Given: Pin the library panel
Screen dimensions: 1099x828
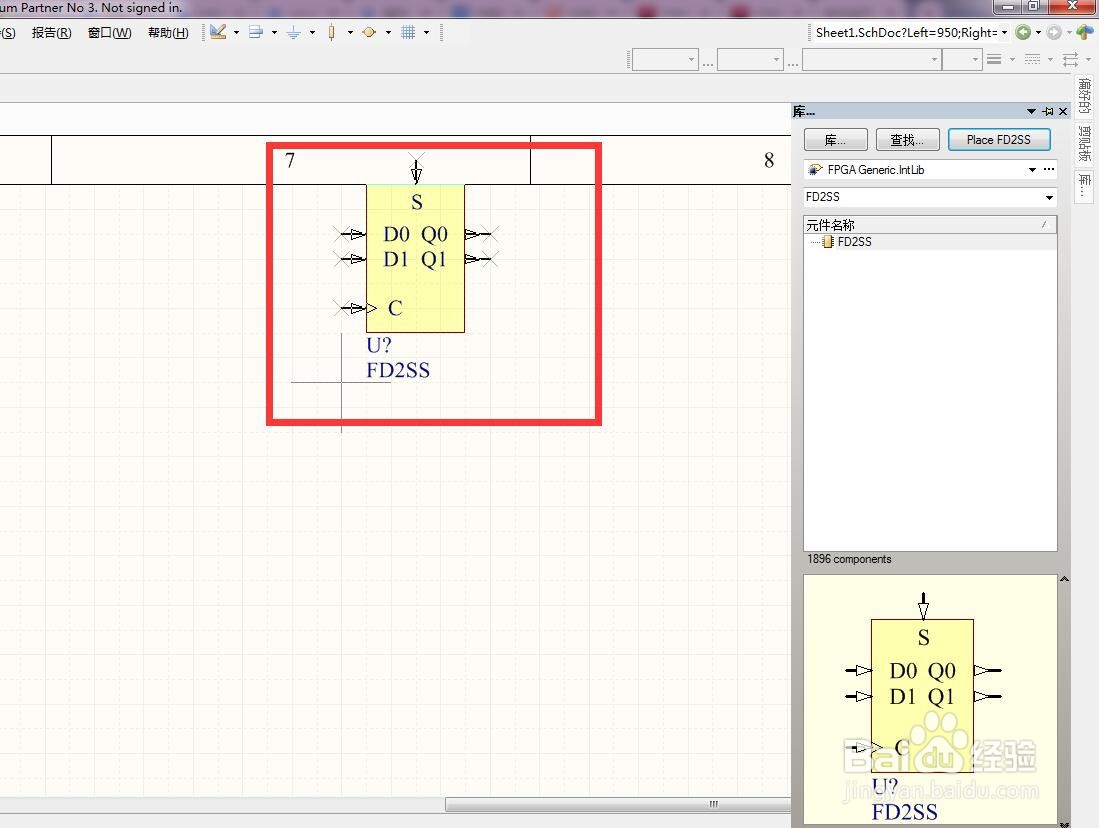Looking at the screenshot, I should point(1048,111).
